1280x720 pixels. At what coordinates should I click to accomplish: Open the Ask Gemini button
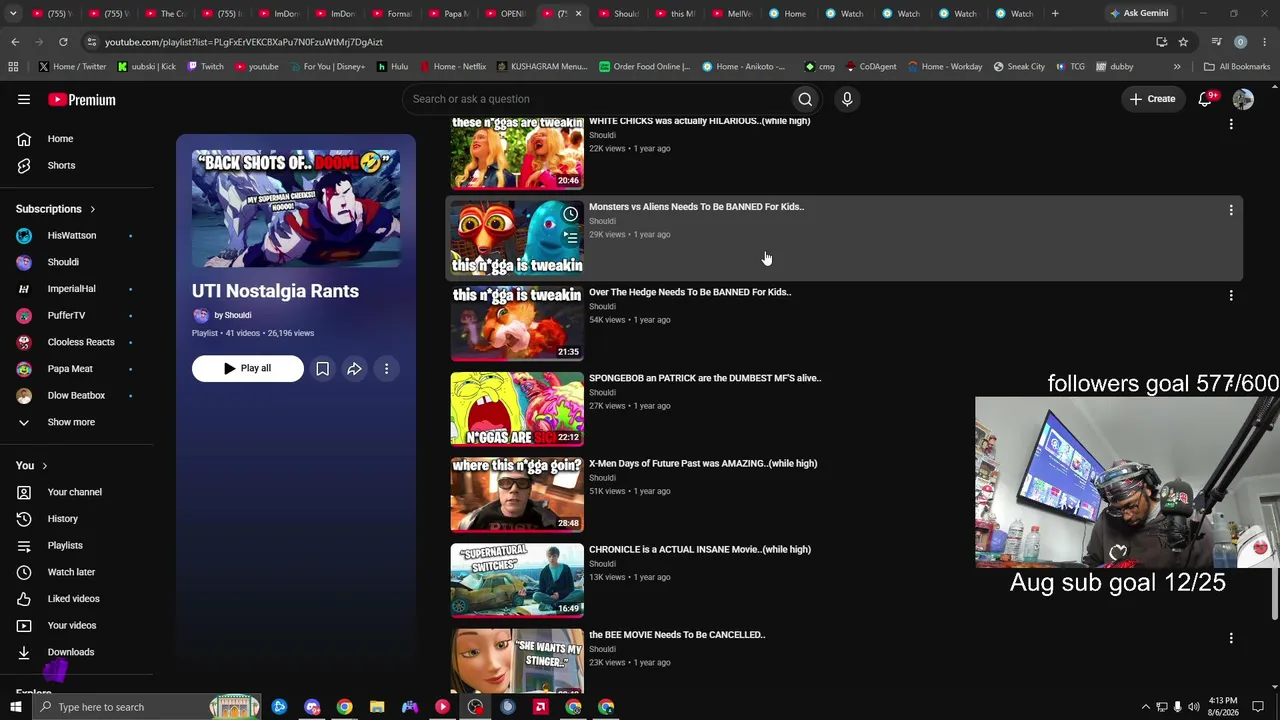pyautogui.click(x=1138, y=14)
